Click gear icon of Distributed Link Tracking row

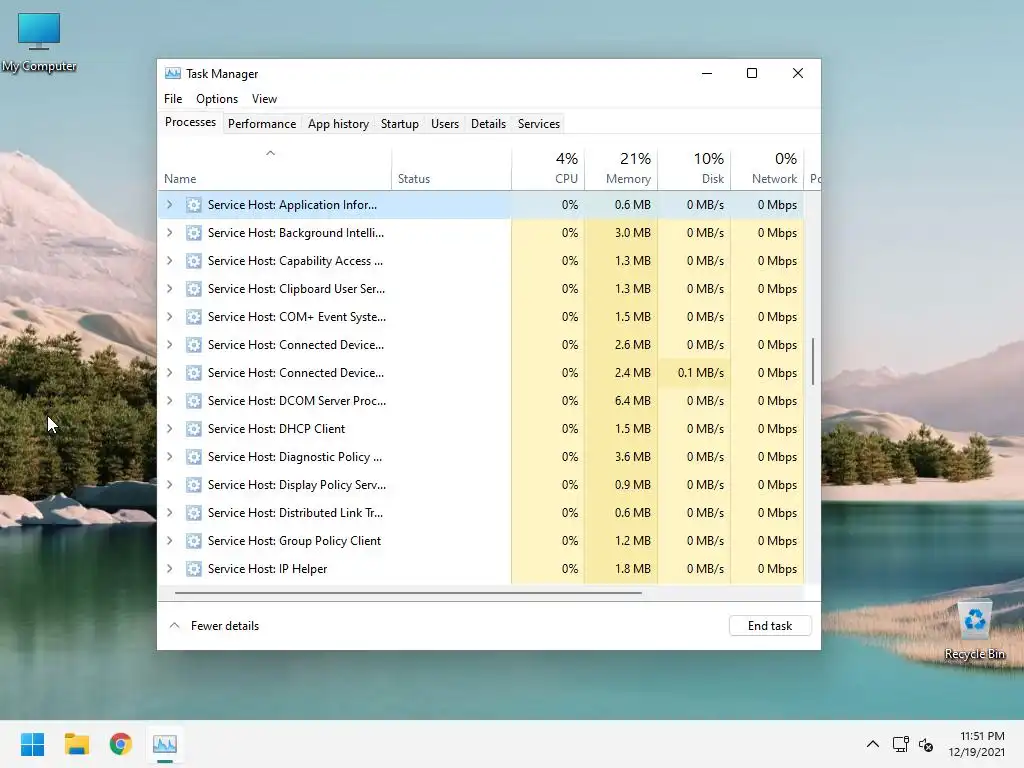pos(193,513)
